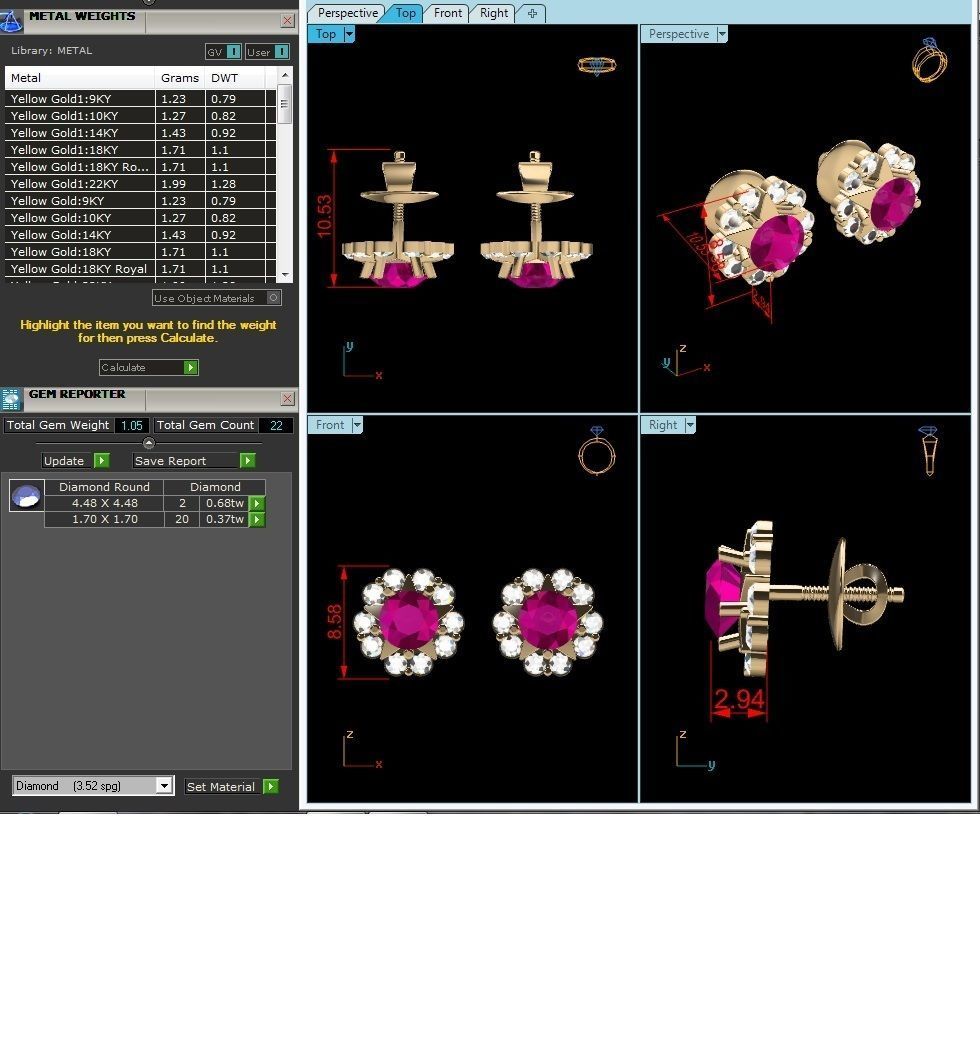The width and height of the screenshot is (980, 1064).
Task: Open the Perspective viewport title dropdown arrow
Action: [722, 34]
